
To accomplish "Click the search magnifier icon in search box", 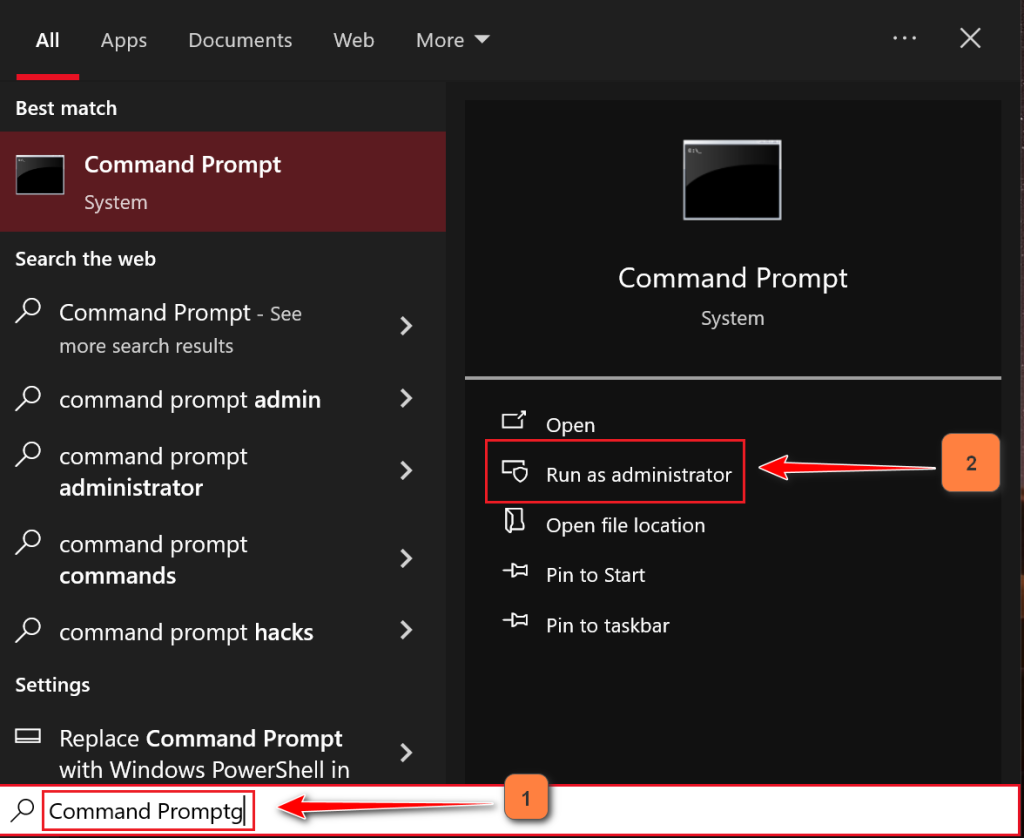I will (x=24, y=809).
